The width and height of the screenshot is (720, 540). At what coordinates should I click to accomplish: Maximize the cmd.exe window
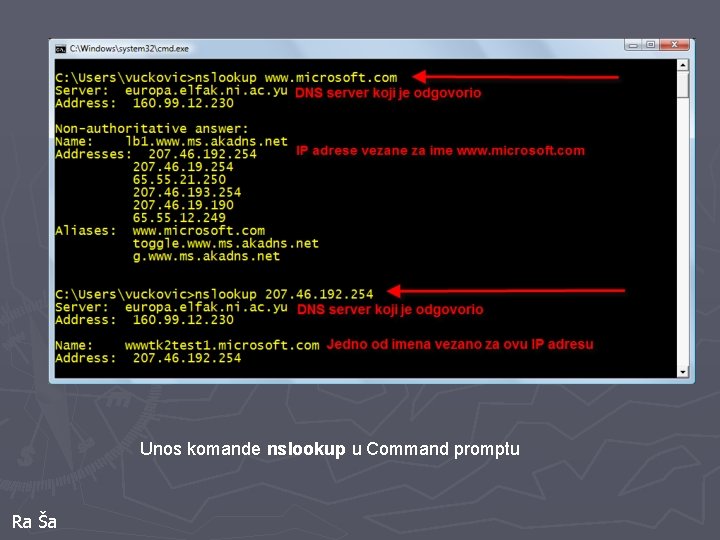tap(651, 45)
